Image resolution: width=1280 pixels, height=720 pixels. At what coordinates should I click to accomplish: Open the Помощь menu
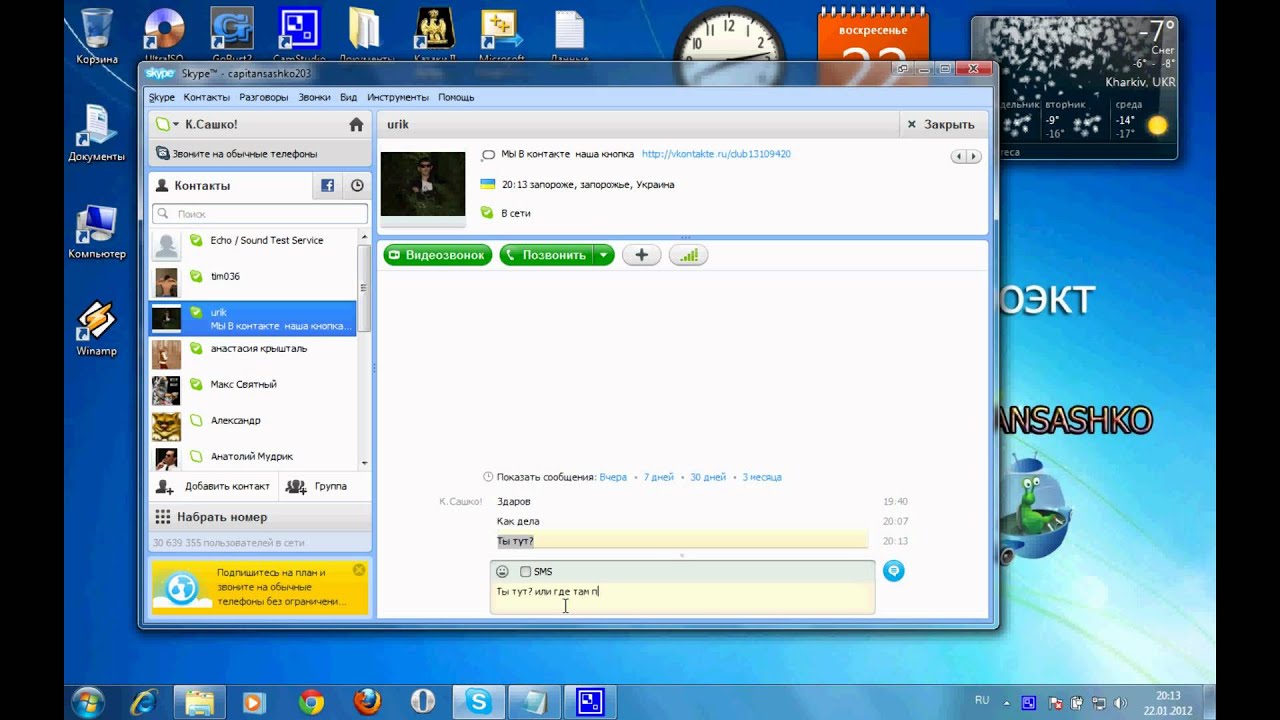point(456,97)
